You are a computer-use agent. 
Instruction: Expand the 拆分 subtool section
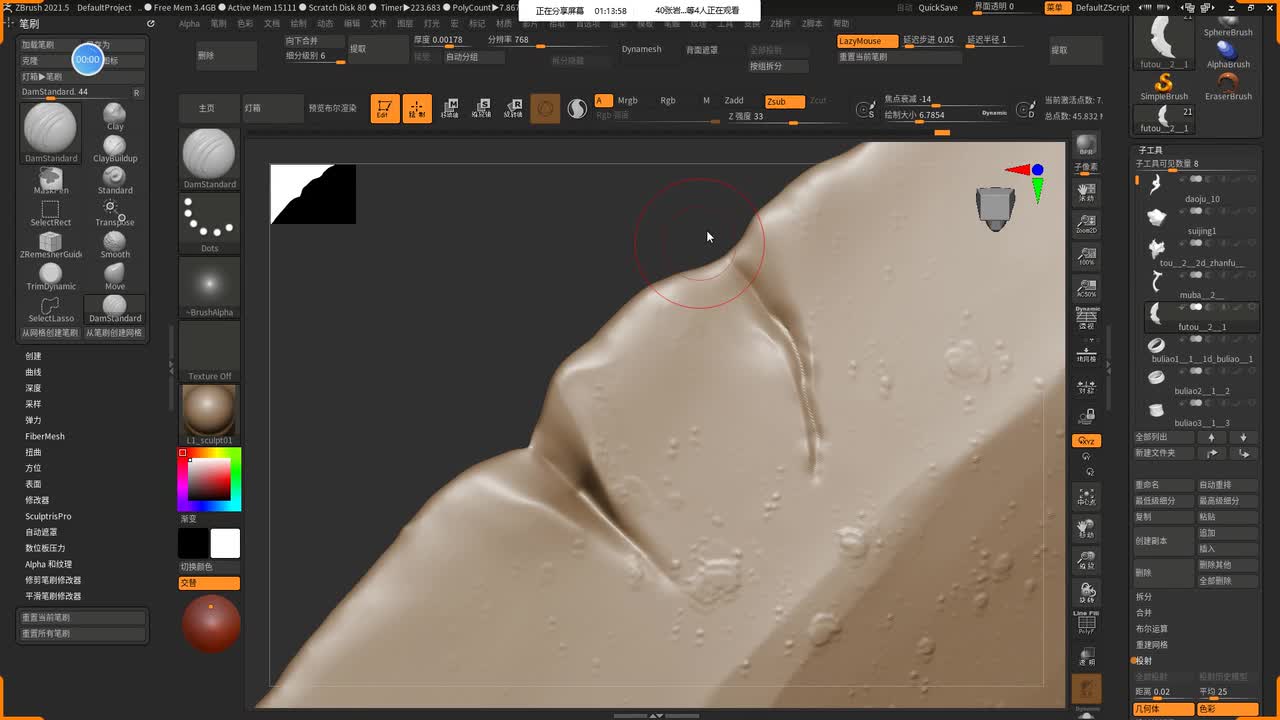click(x=1144, y=597)
